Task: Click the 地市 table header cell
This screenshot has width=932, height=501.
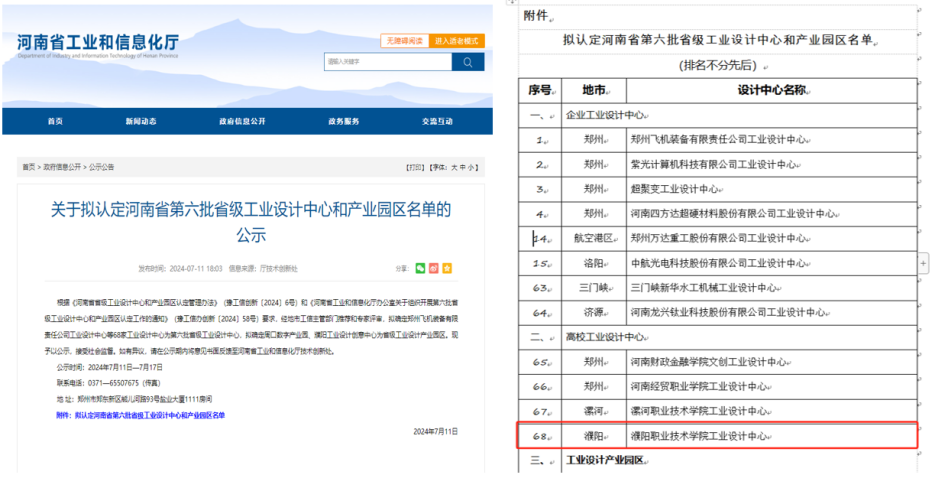Action: 594,90
